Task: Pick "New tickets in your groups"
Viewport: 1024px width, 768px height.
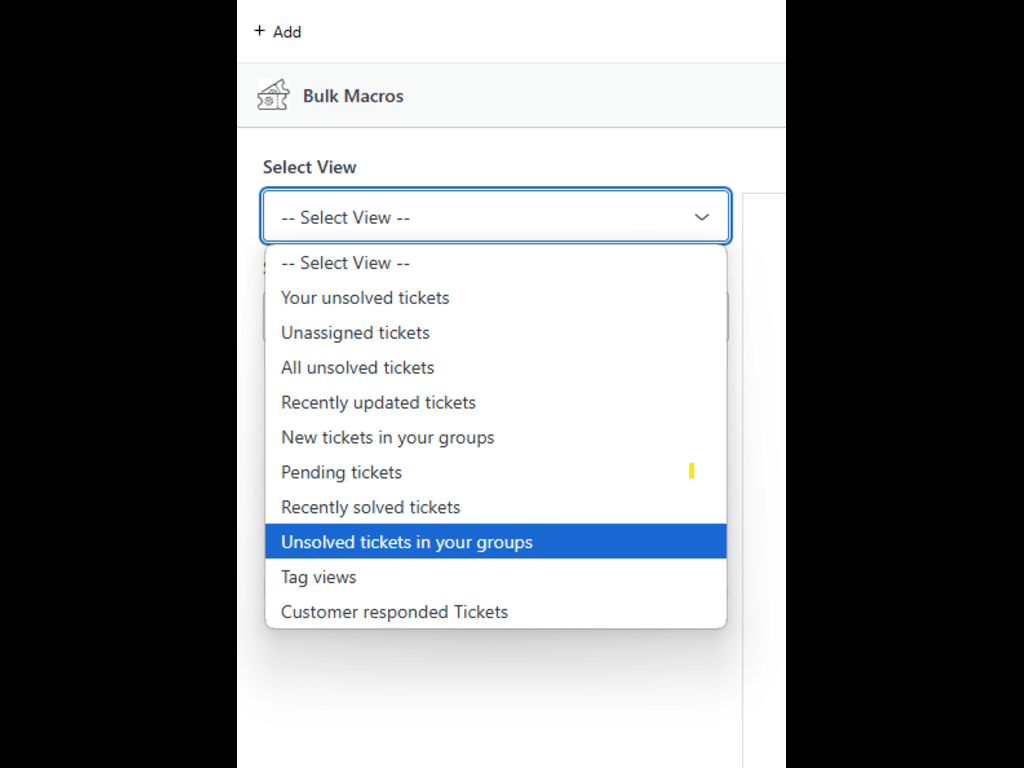Action: pos(387,438)
